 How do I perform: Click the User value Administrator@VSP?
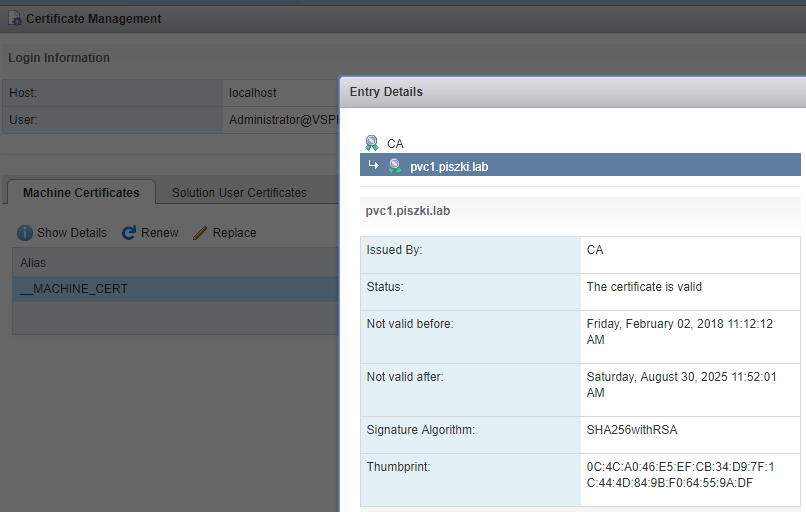(x=284, y=120)
